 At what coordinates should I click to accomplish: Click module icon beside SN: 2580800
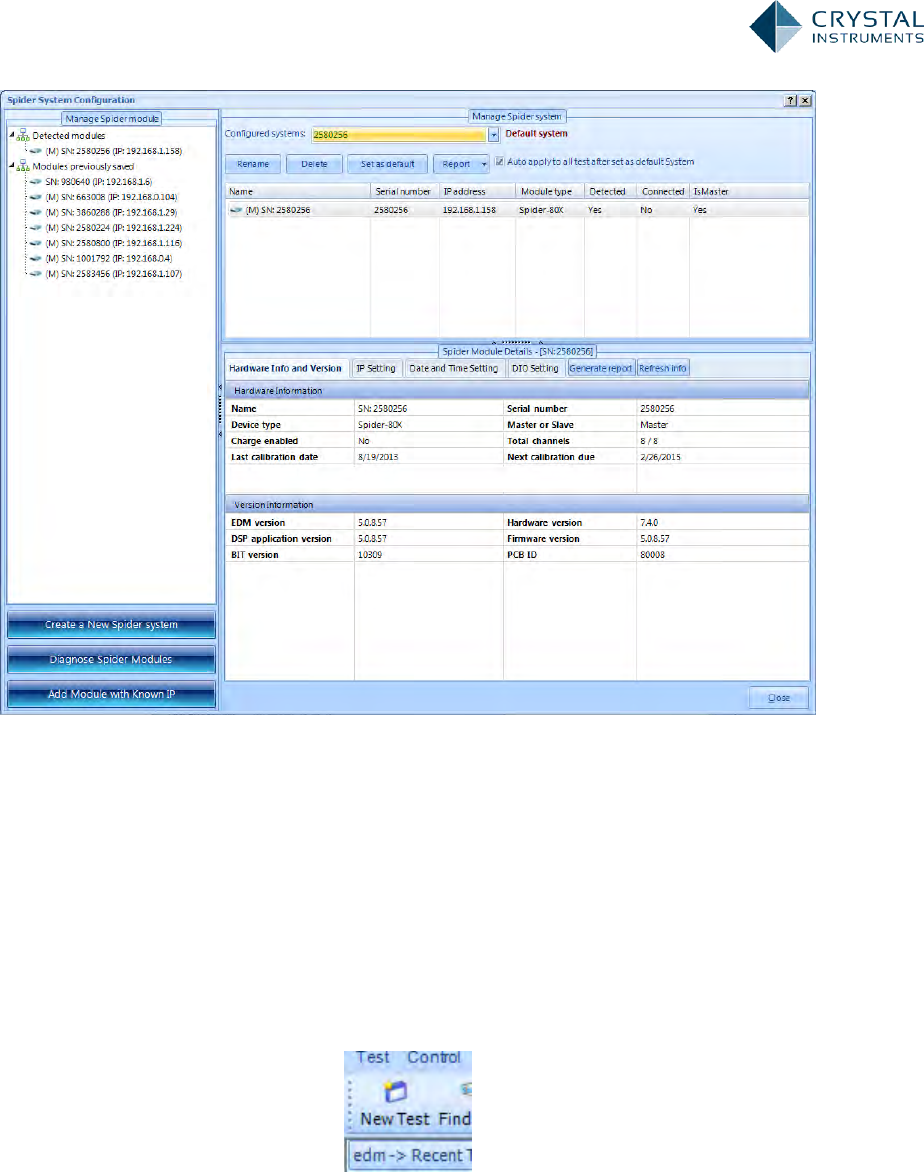(35, 243)
